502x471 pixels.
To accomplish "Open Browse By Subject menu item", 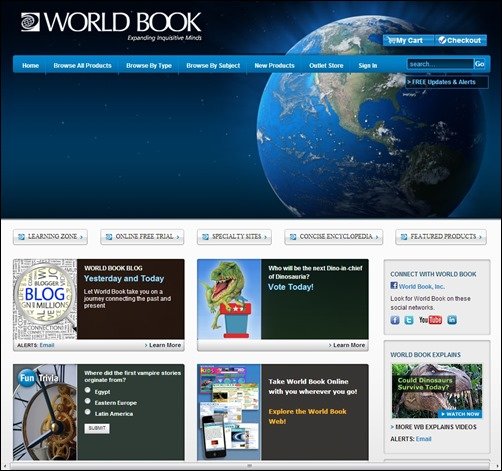I will point(213,66).
